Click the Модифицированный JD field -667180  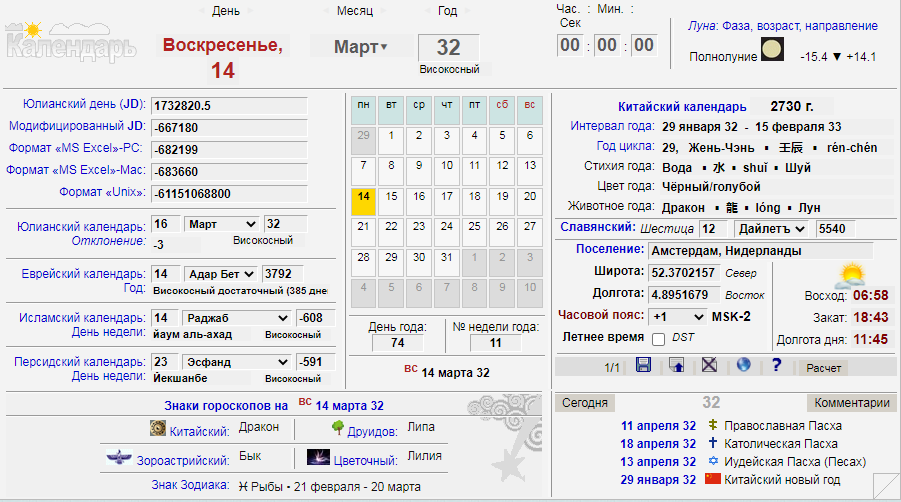coord(229,128)
